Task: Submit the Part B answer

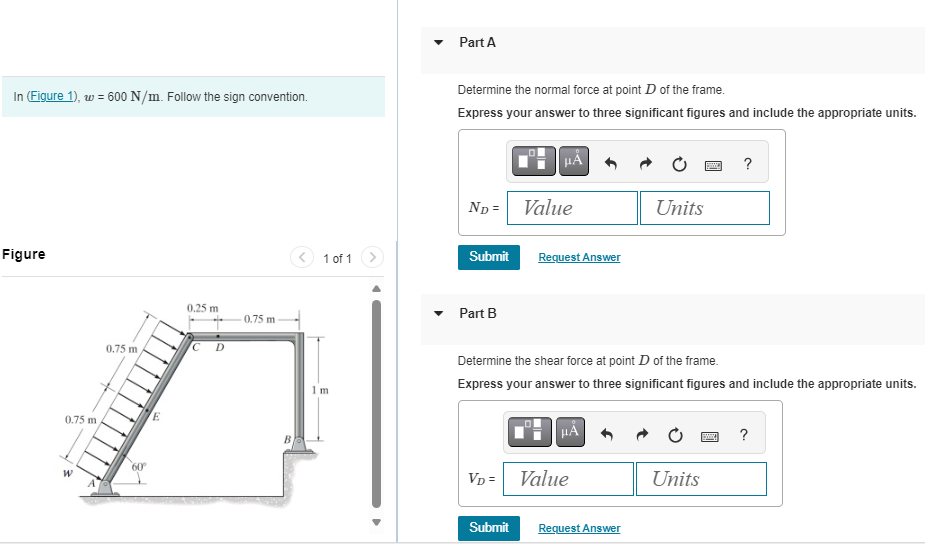Action: [x=488, y=528]
